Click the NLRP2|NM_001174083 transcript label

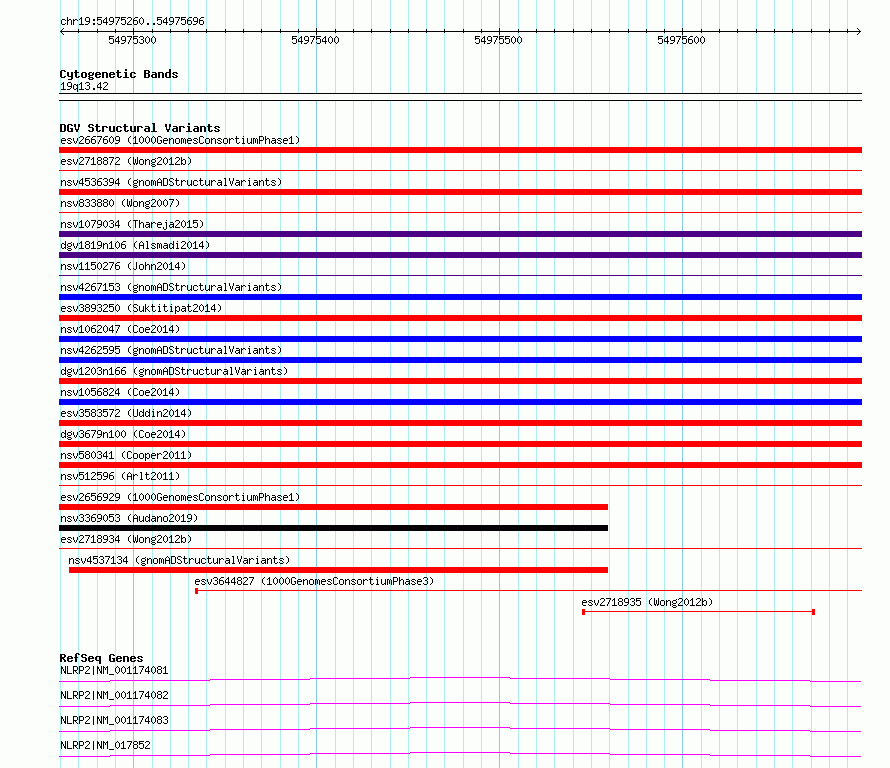click(114, 720)
